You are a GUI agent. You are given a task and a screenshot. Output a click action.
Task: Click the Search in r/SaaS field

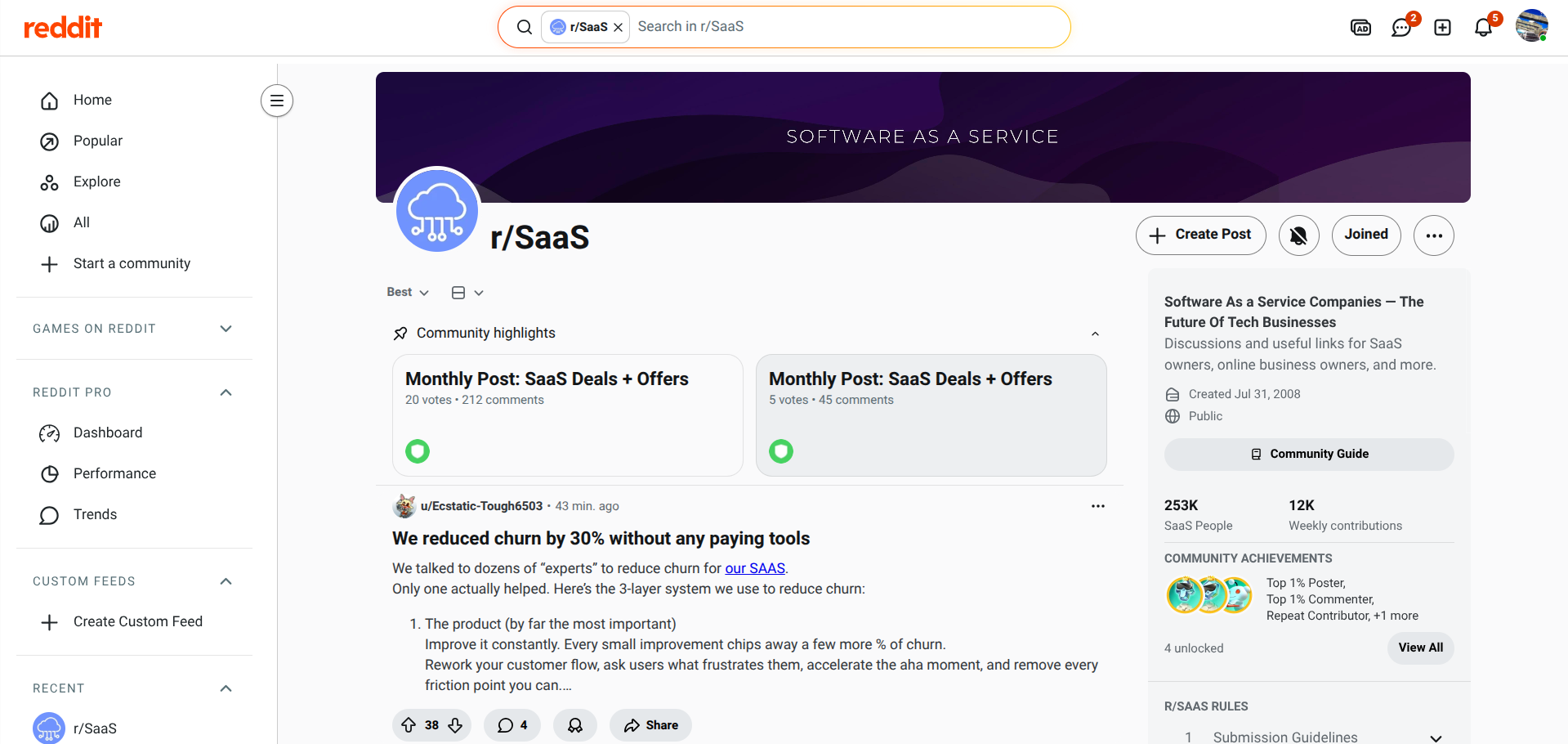(x=842, y=27)
